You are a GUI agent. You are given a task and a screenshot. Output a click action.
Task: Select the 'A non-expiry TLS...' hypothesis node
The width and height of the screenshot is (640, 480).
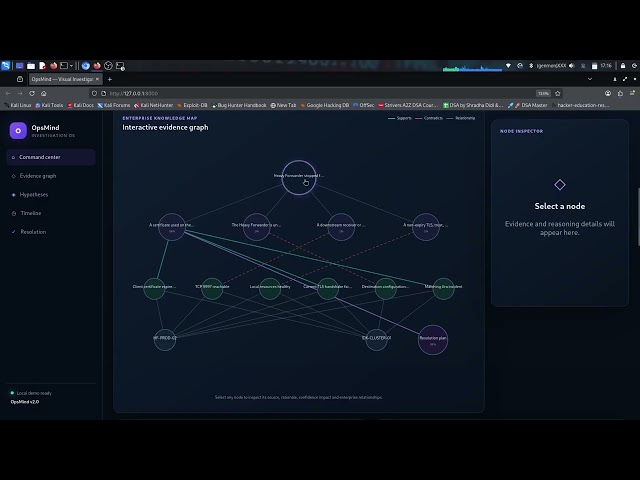click(x=426, y=227)
